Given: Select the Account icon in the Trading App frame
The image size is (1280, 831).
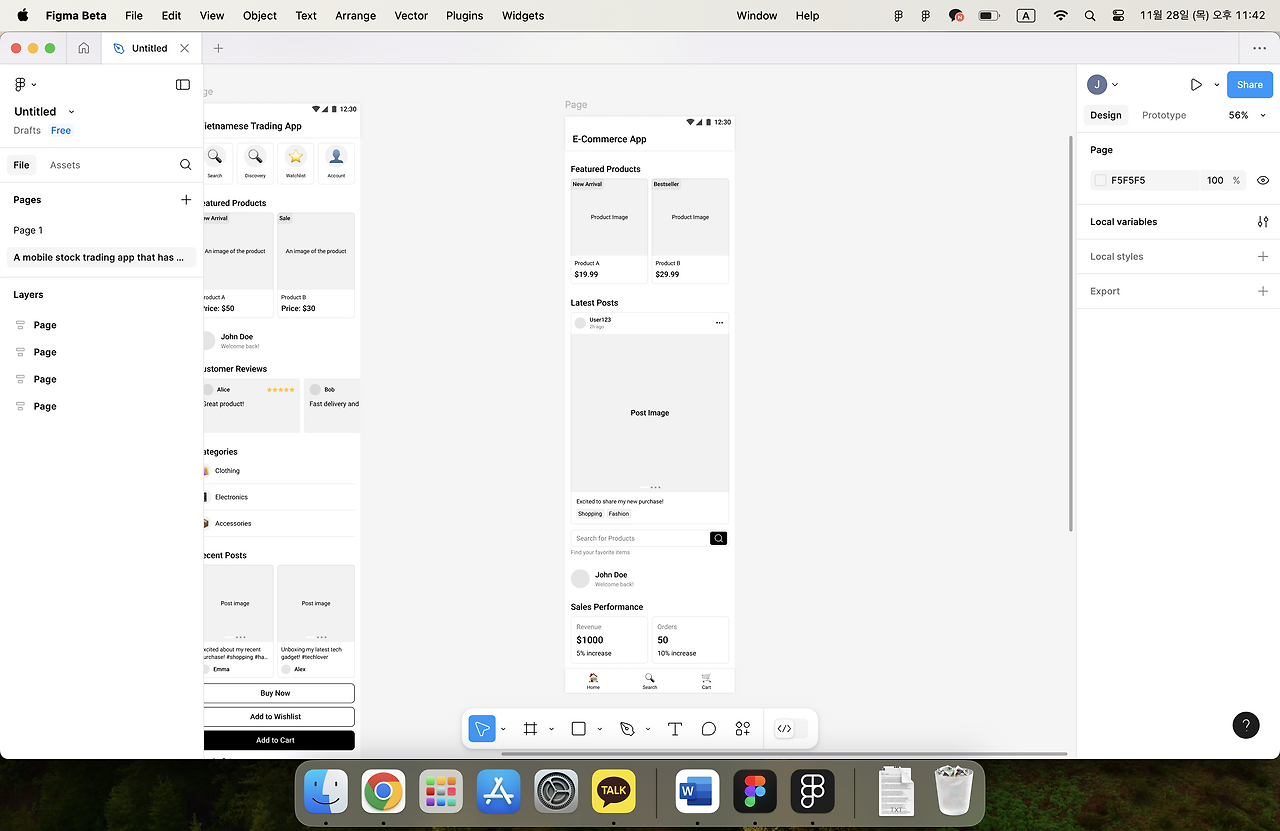Looking at the screenshot, I should tap(336, 157).
